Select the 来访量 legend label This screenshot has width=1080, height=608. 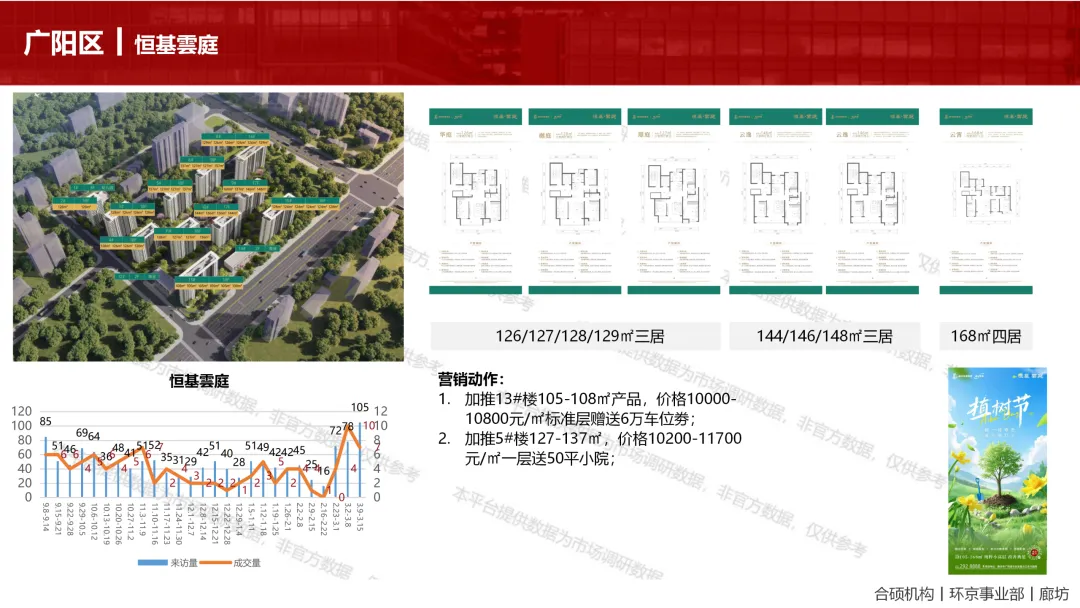pos(184,563)
